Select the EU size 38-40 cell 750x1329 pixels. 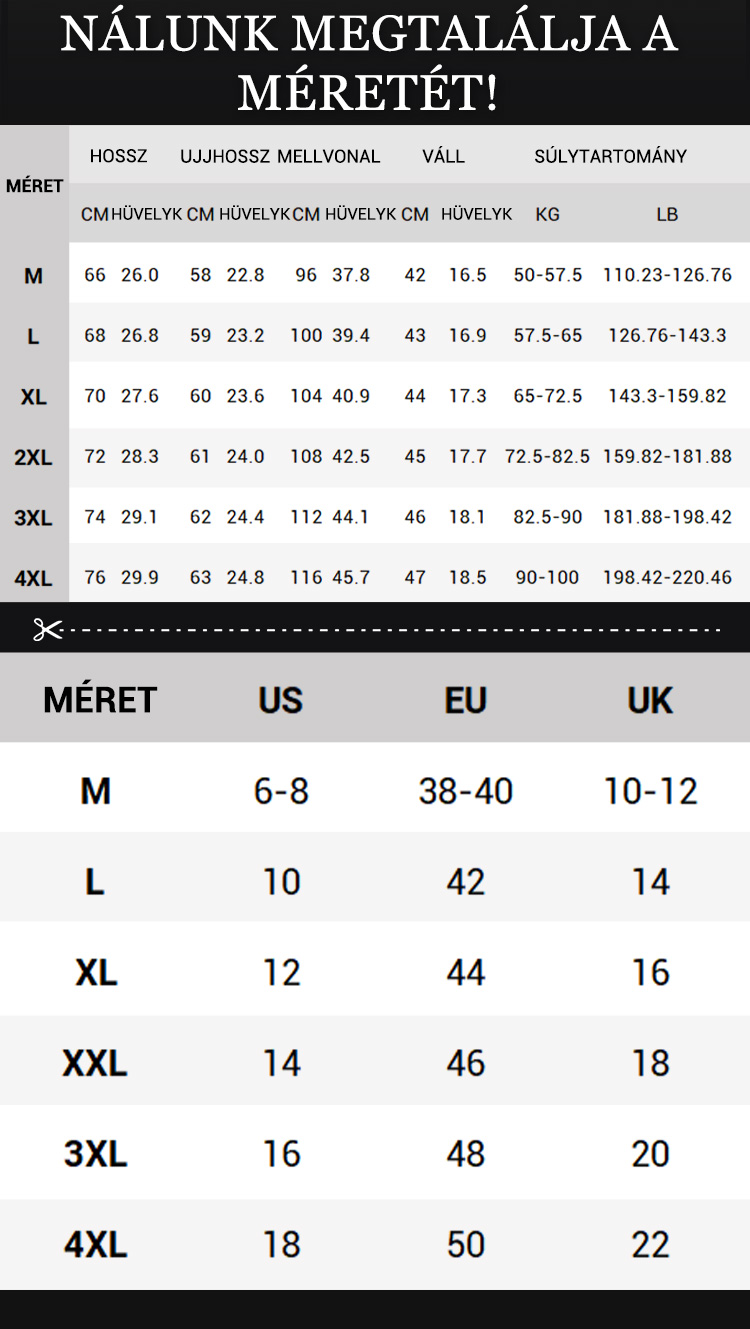coord(465,791)
